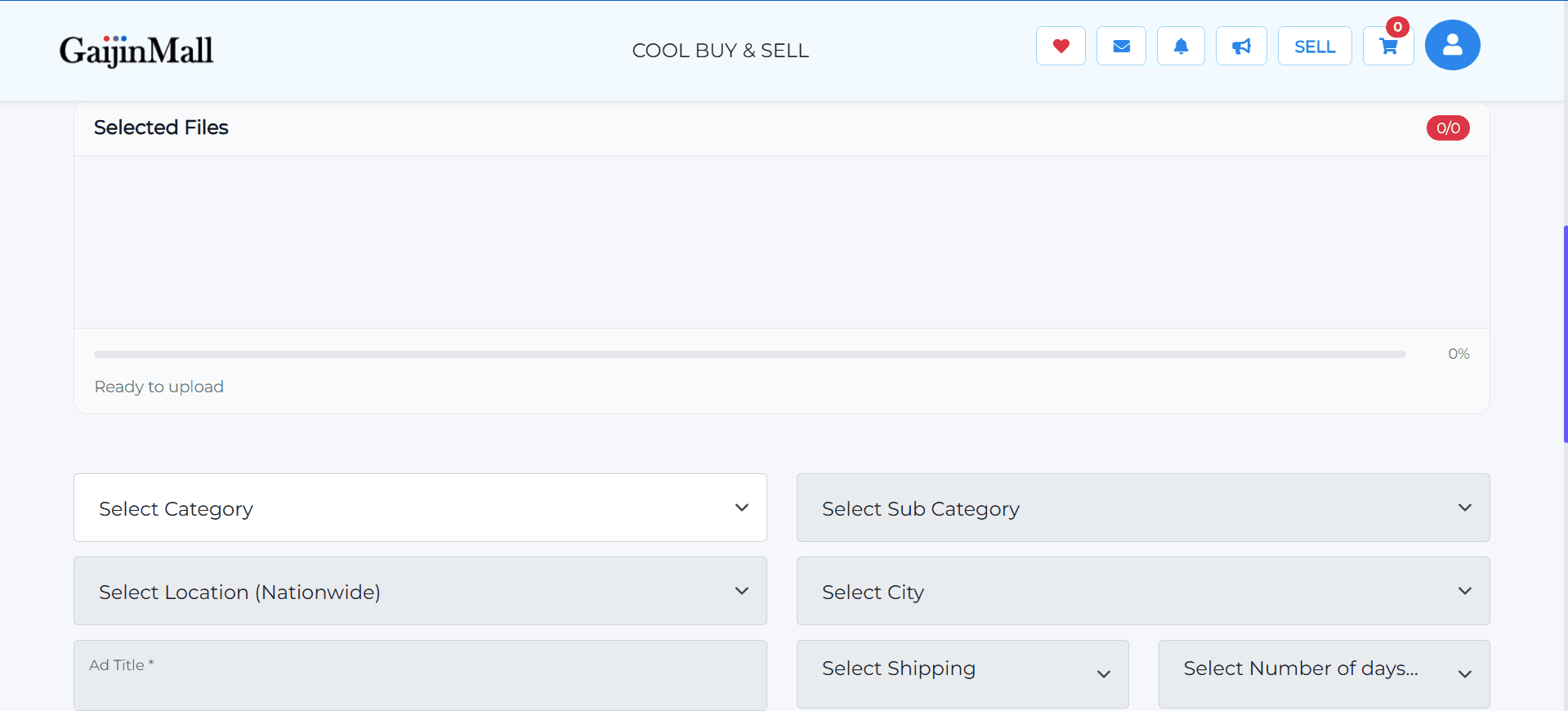The image size is (1568, 711).
Task: Open Select Number of days dropdown
Action: [x=1323, y=670]
